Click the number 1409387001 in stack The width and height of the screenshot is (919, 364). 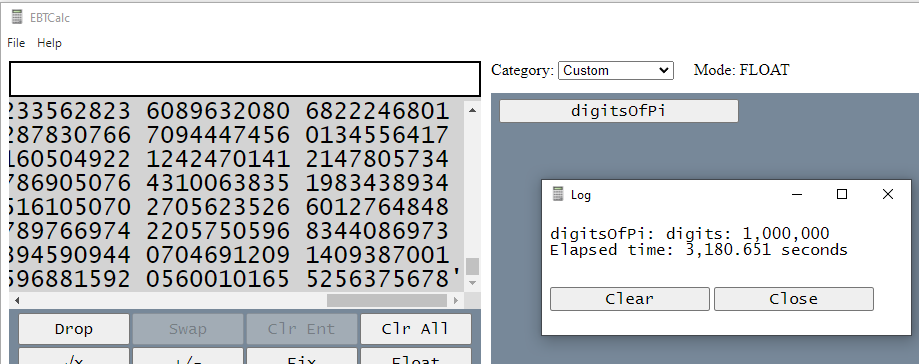click(x=377, y=255)
